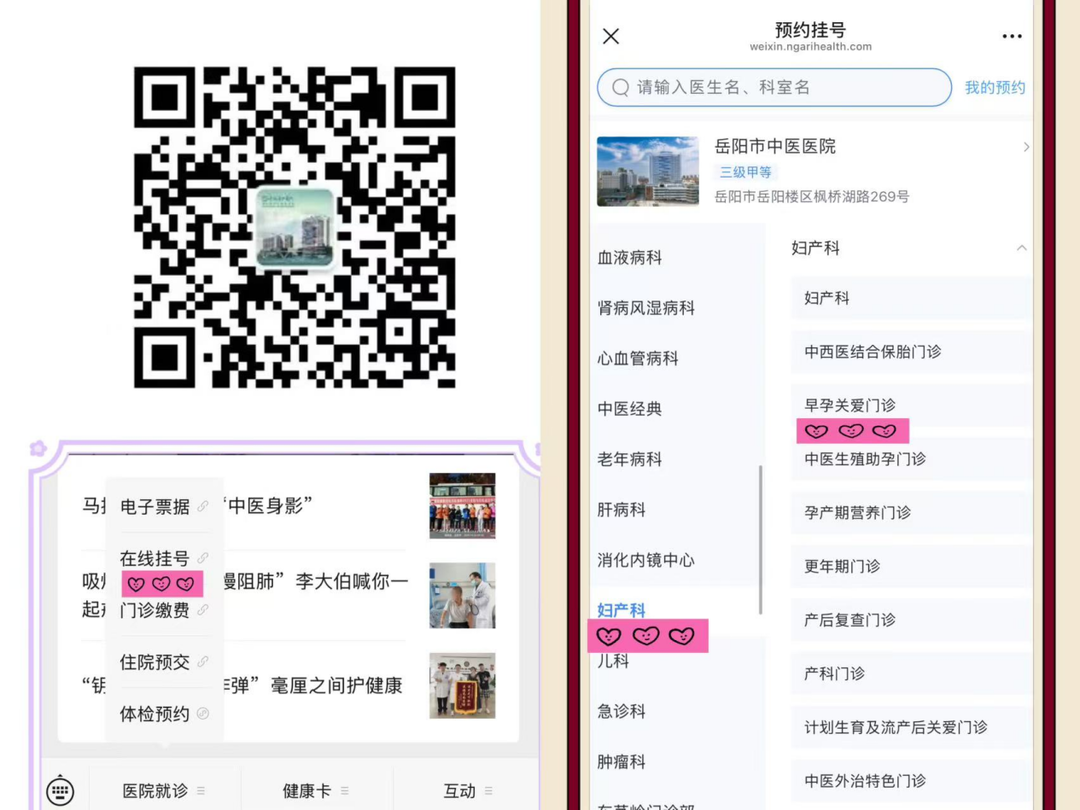1080x810 pixels.
Task: Select 肿瘤科 department
Action: (621, 762)
